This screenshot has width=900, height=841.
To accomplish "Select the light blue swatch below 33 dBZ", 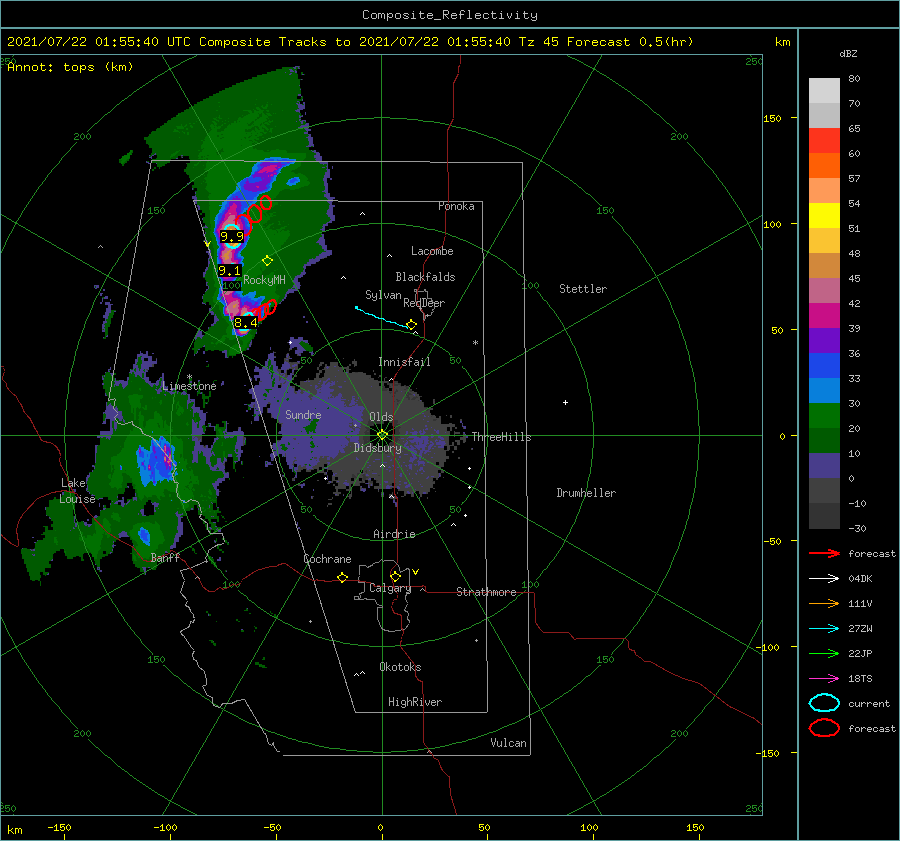I will (x=824, y=390).
